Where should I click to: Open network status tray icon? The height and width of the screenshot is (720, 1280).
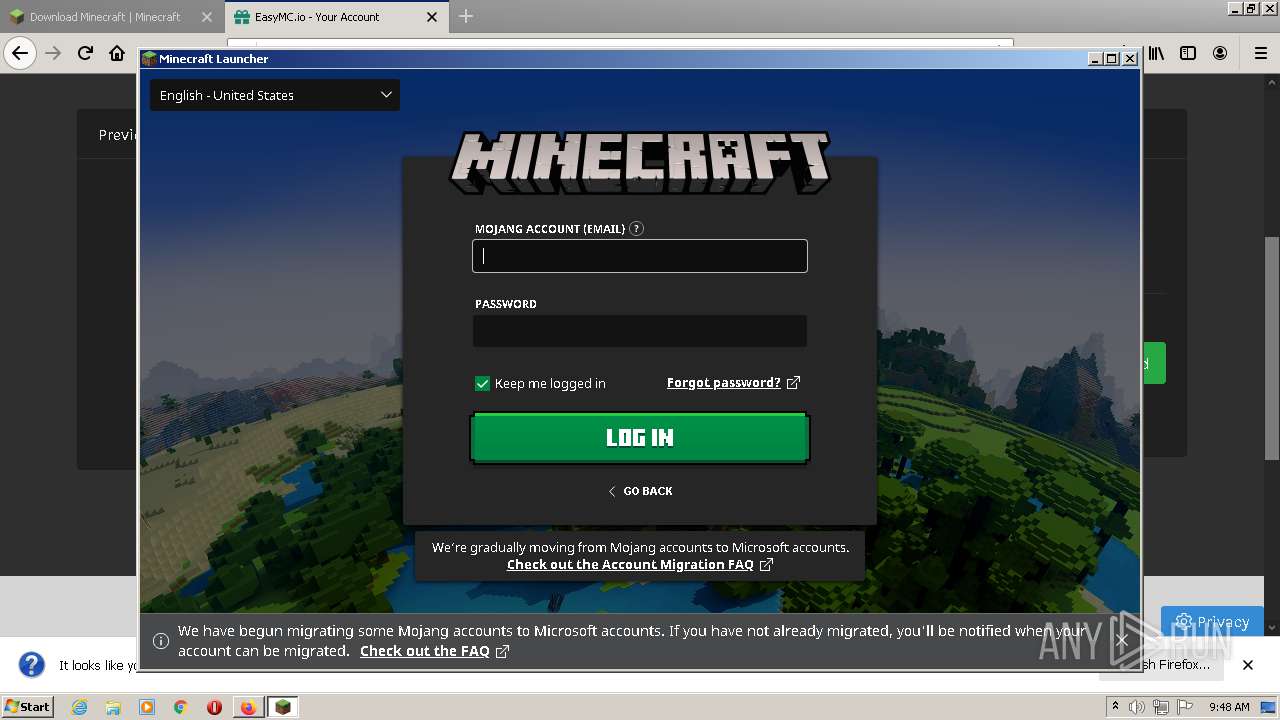pos(1160,707)
